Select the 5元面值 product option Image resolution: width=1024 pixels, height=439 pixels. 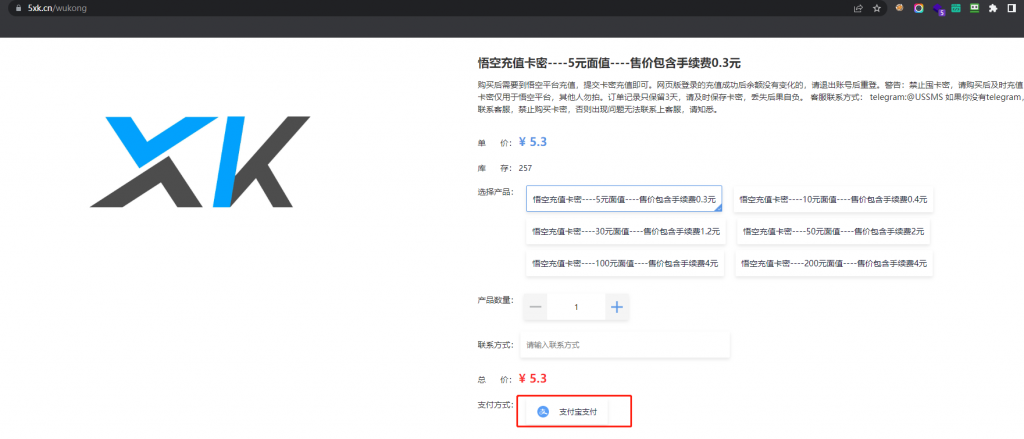(x=624, y=199)
